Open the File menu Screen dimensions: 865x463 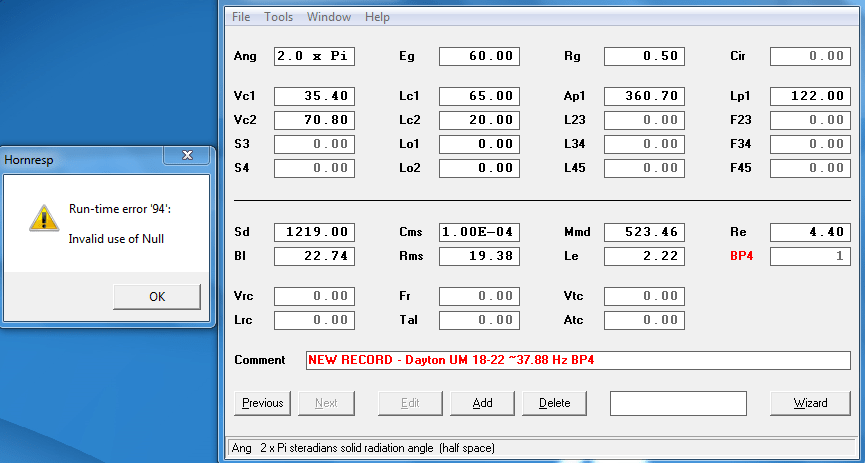[x=241, y=17]
